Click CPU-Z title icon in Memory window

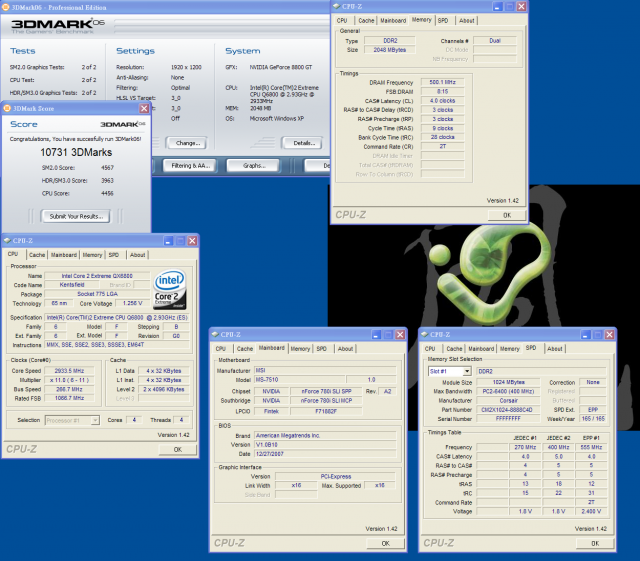[x=337, y=6]
